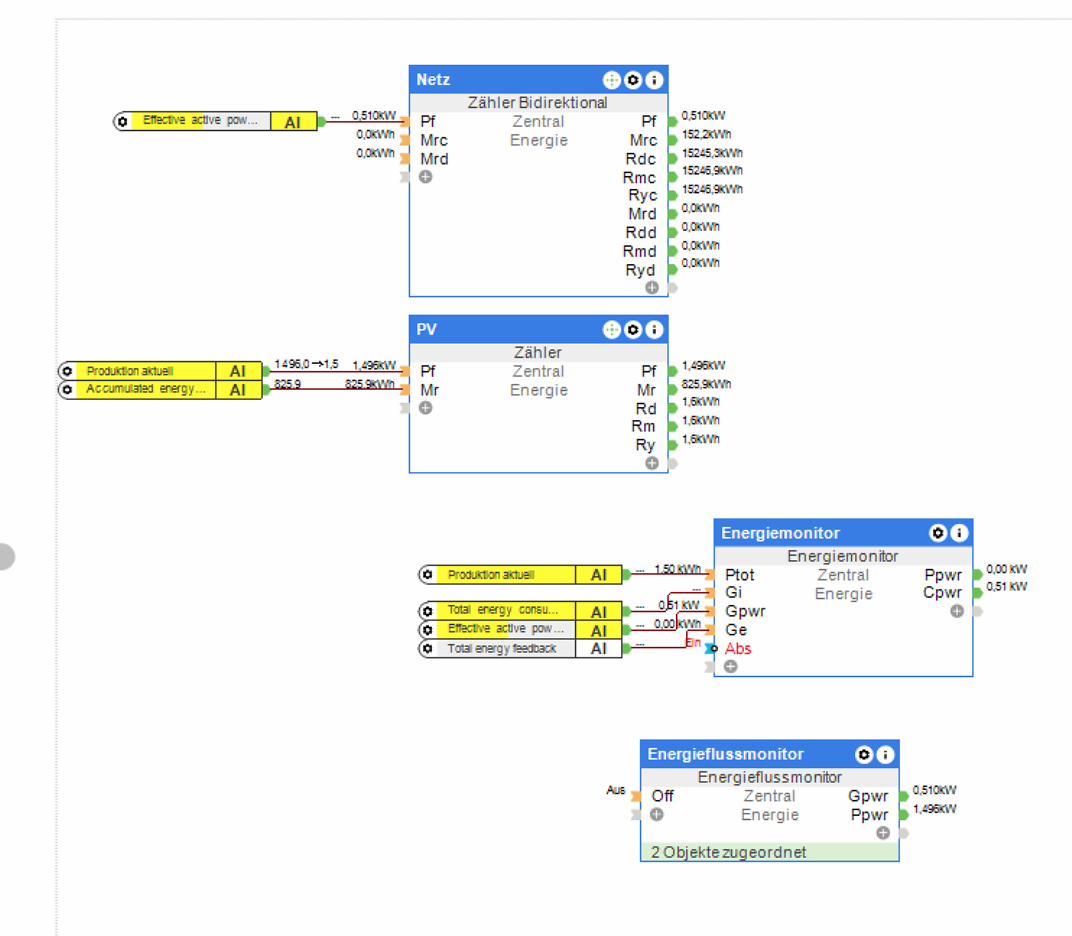Open settings gear on Energieflussmonitor block

click(x=864, y=754)
